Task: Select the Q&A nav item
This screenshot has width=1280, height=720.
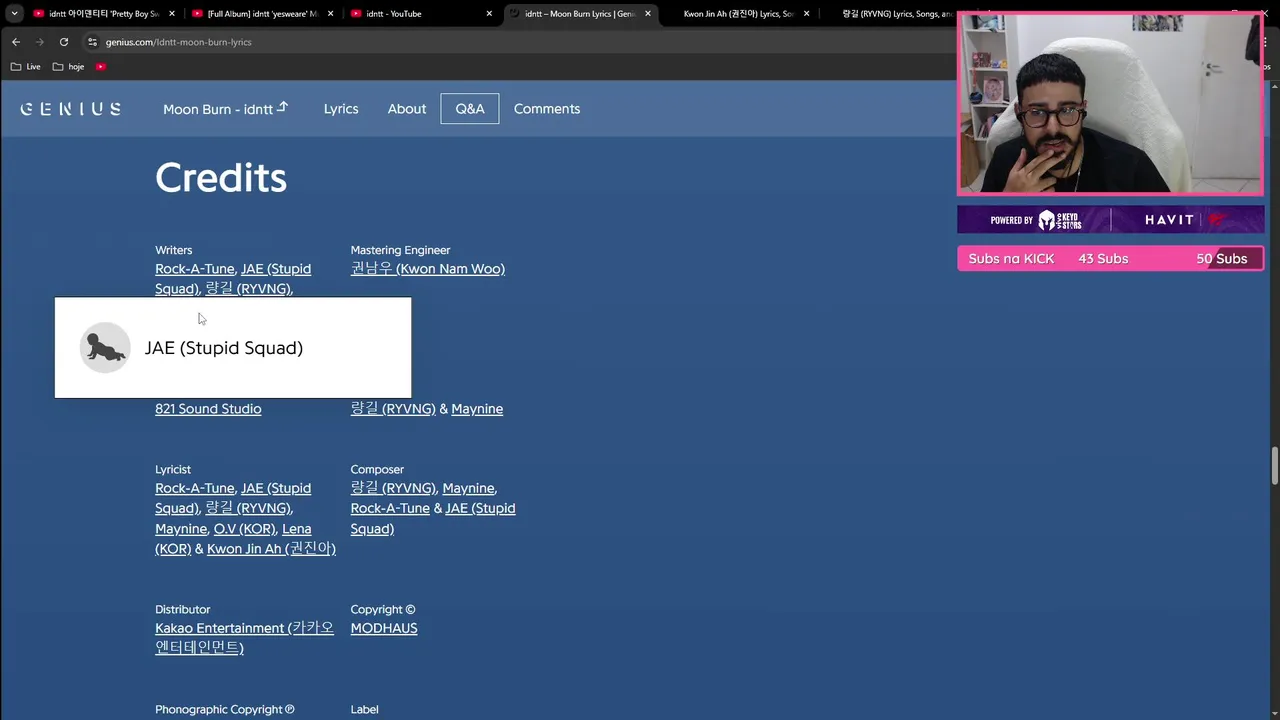Action: point(470,109)
